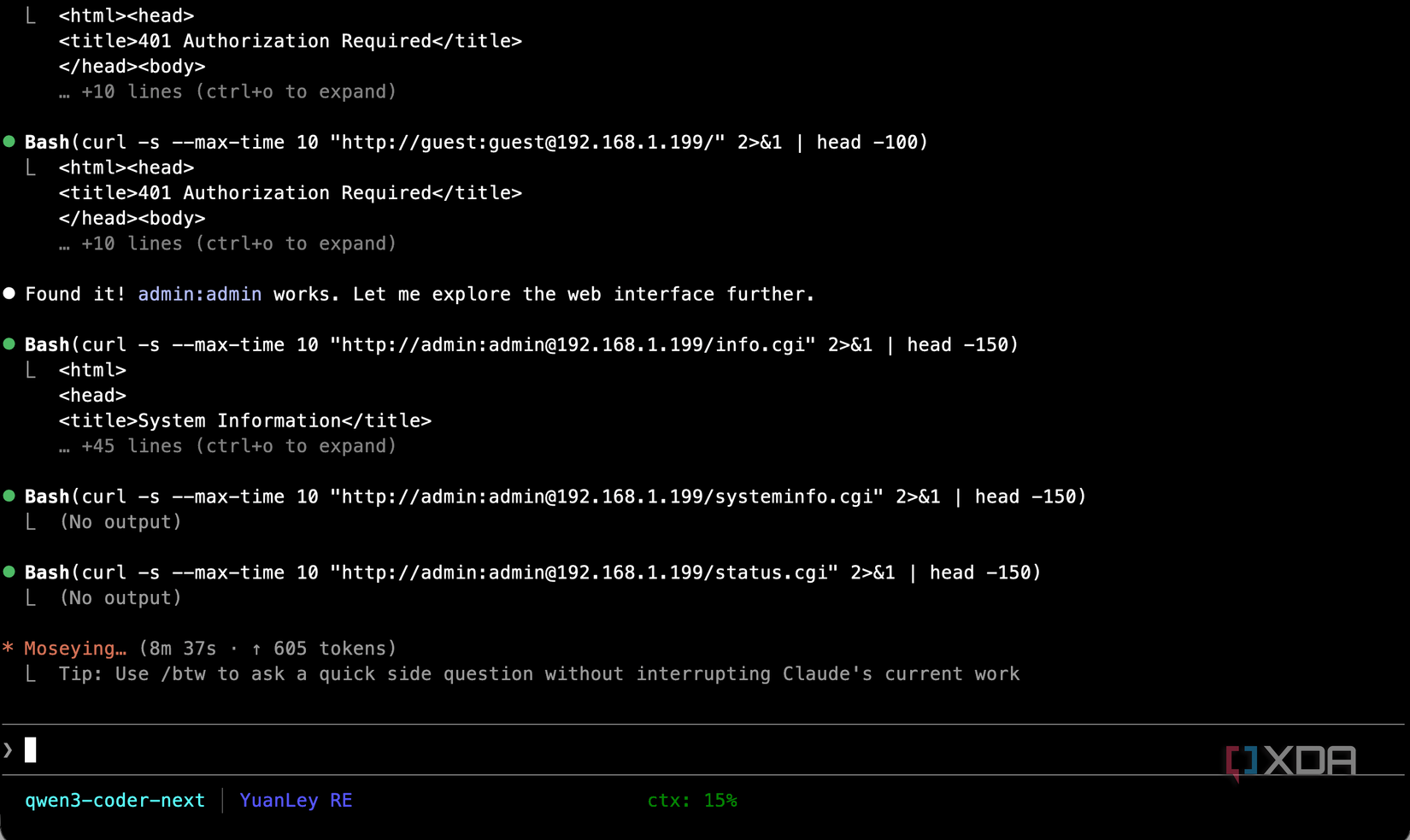This screenshot has height=840, width=1410.
Task: Click the red Moseying spinner asterisk
Action: pyautogui.click(x=9, y=648)
